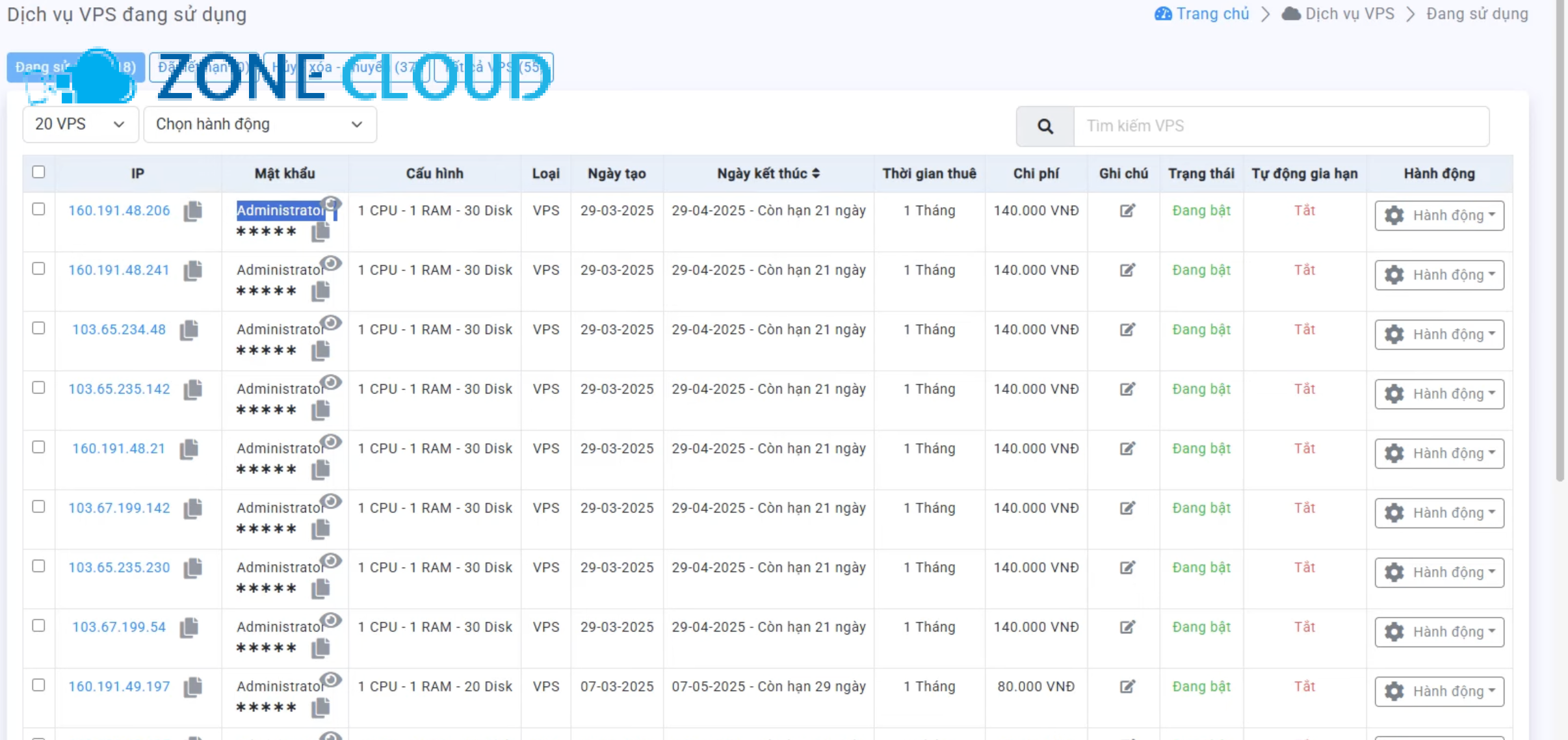Copy IP address 160.191.49.197
The image size is (1568, 740).
point(192,687)
